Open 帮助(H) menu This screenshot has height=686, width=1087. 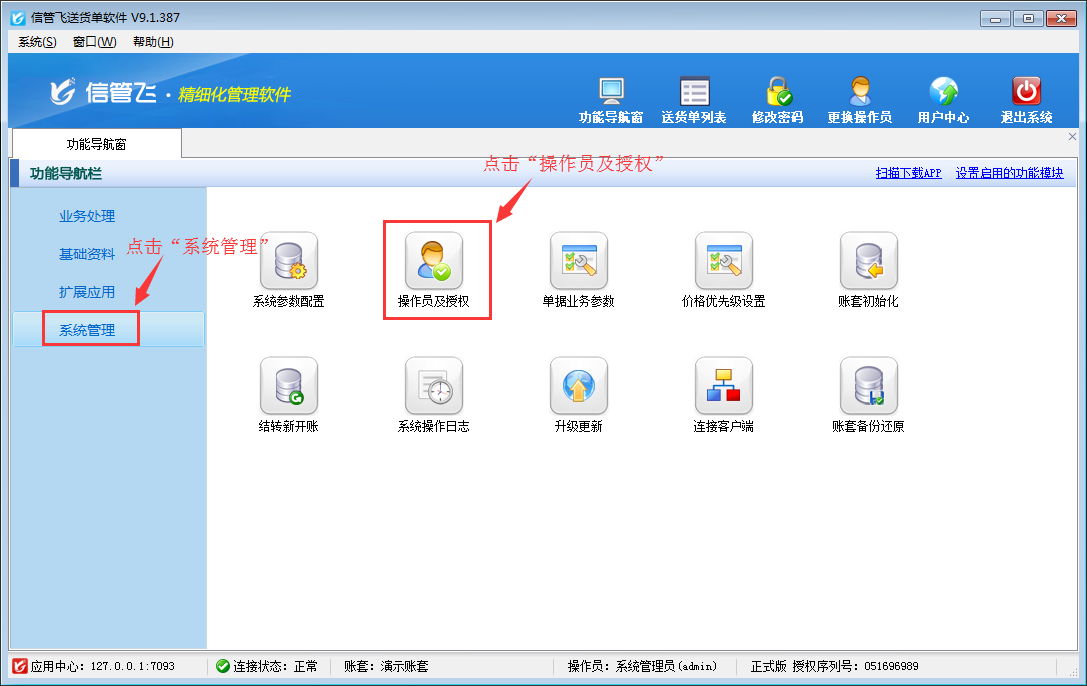pos(153,42)
